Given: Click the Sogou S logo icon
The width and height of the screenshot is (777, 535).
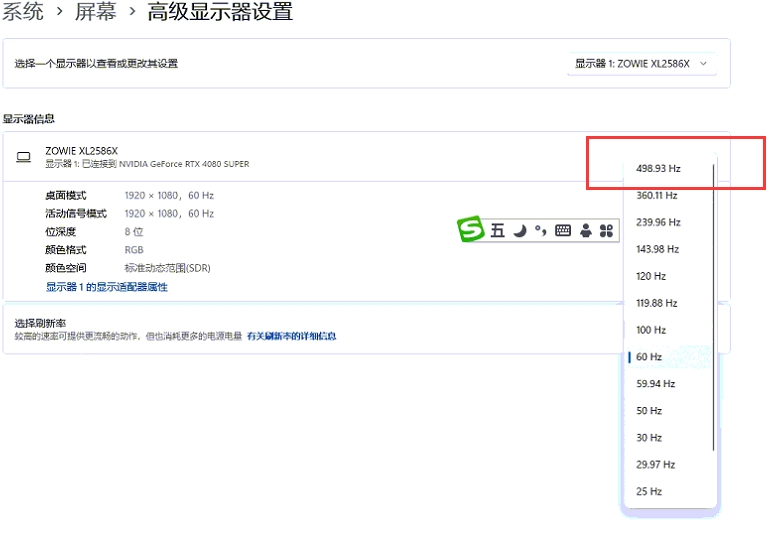Looking at the screenshot, I should [x=470, y=229].
